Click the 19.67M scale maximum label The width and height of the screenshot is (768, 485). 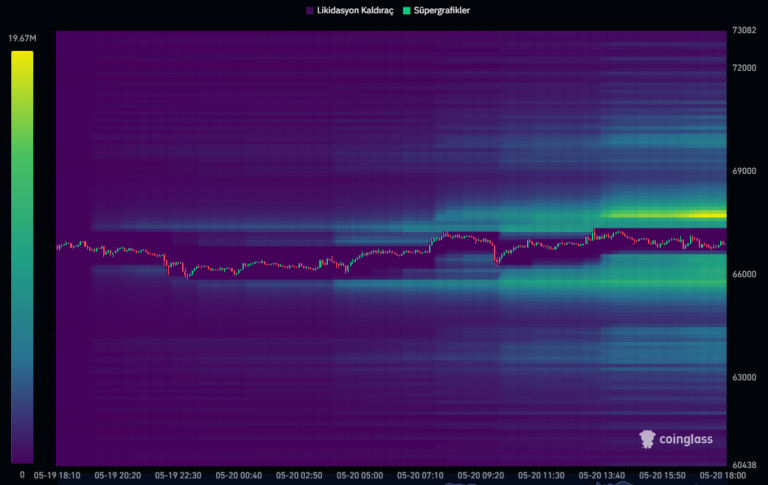point(22,39)
